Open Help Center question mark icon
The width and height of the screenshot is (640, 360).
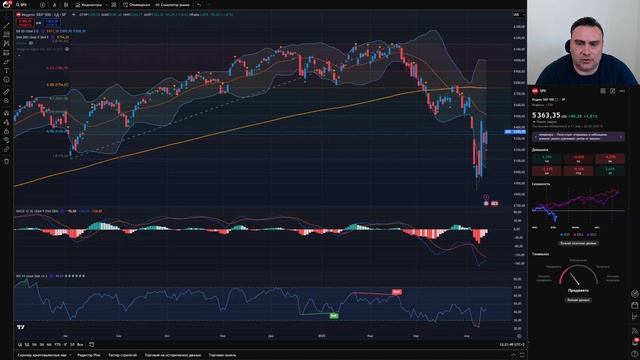tap(635, 354)
